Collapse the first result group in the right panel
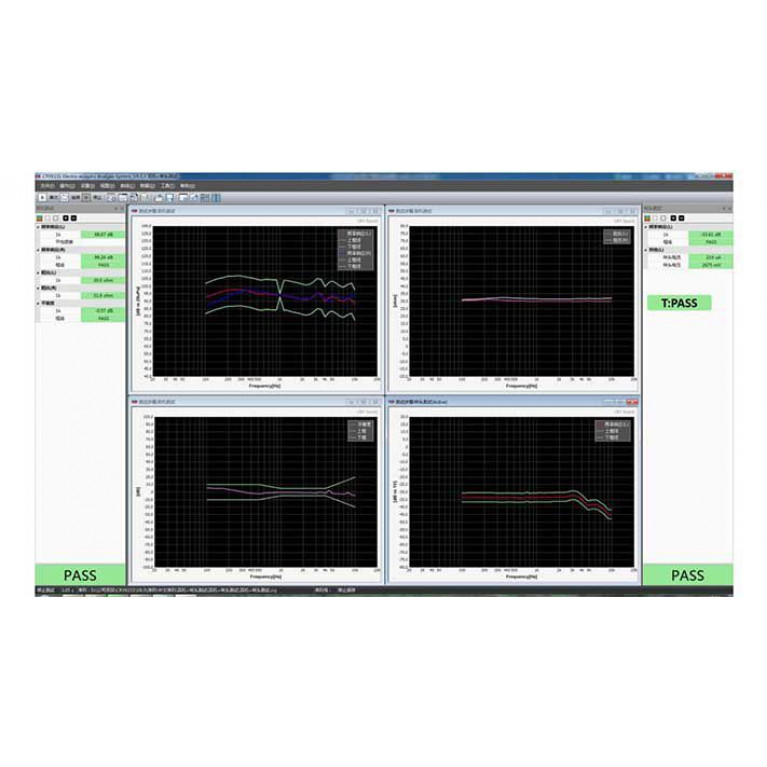767x767 pixels. point(646,227)
